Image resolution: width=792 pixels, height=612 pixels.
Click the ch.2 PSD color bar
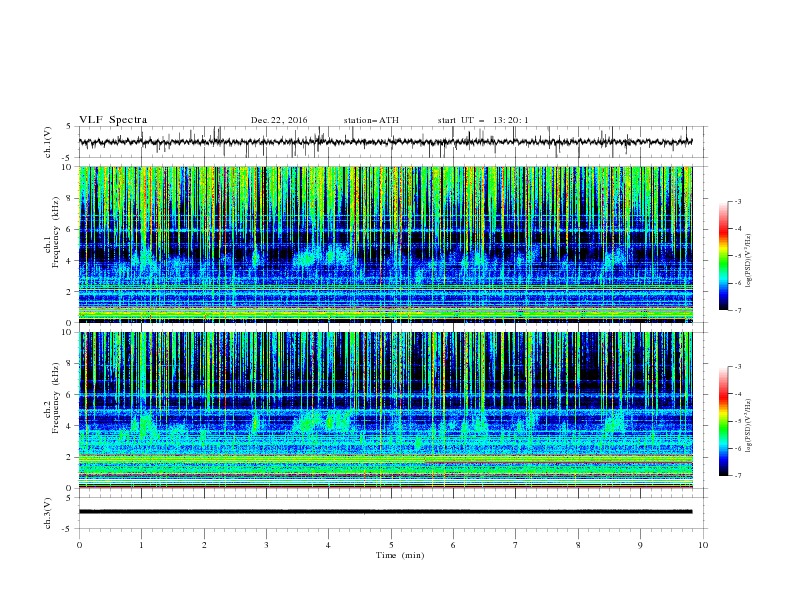pyautogui.click(x=723, y=421)
